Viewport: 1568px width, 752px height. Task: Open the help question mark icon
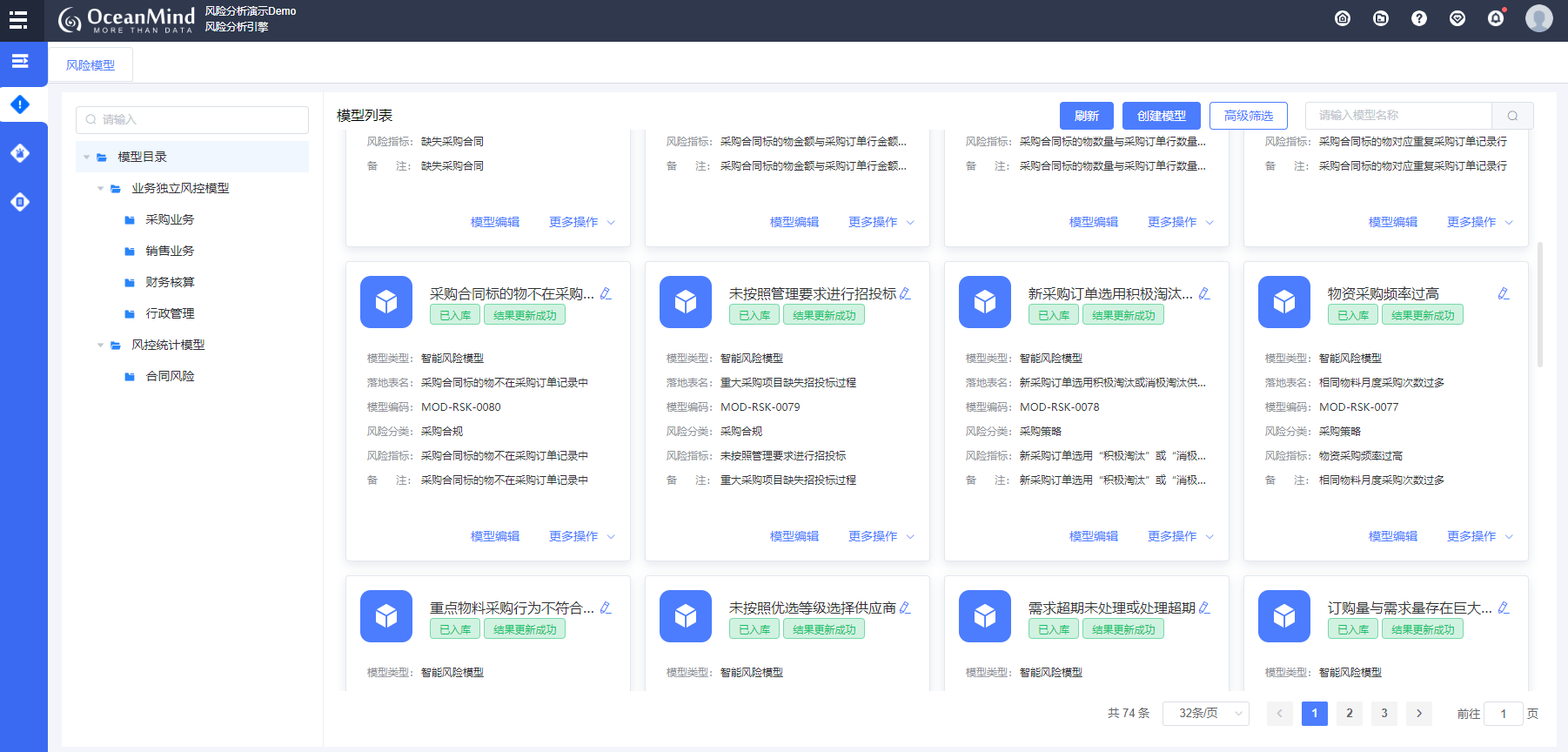click(x=1419, y=18)
